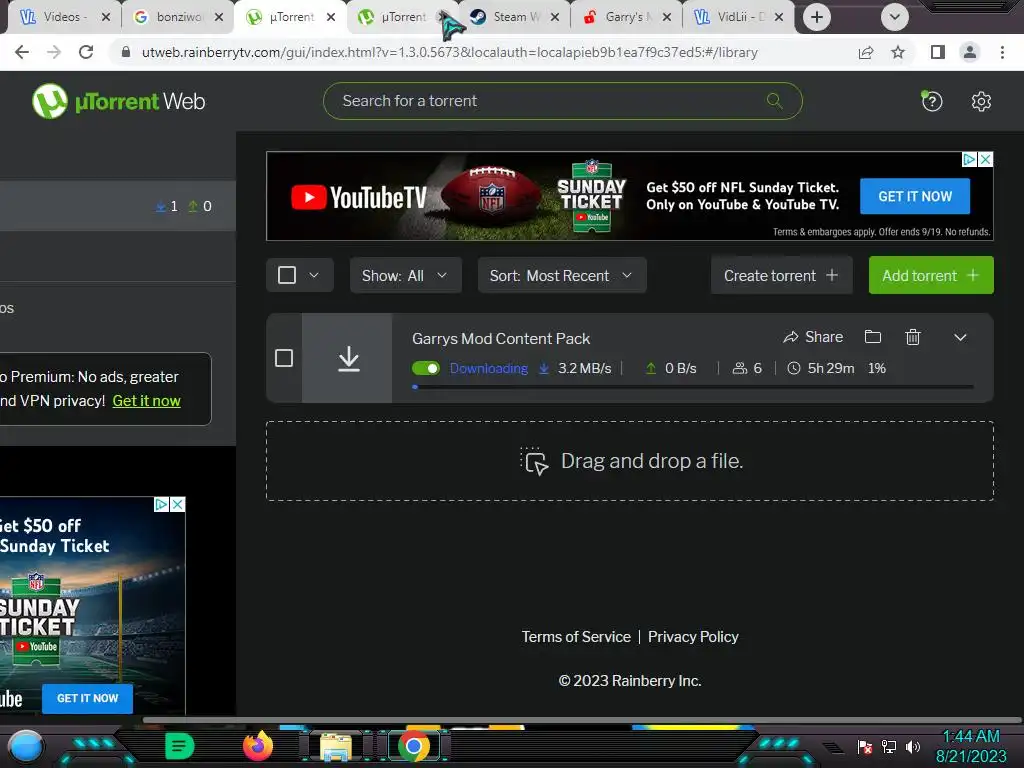The height and width of the screenshot is (768, 1024).
Task: Open the settings gear icon
Action: [x=981, y=101]
